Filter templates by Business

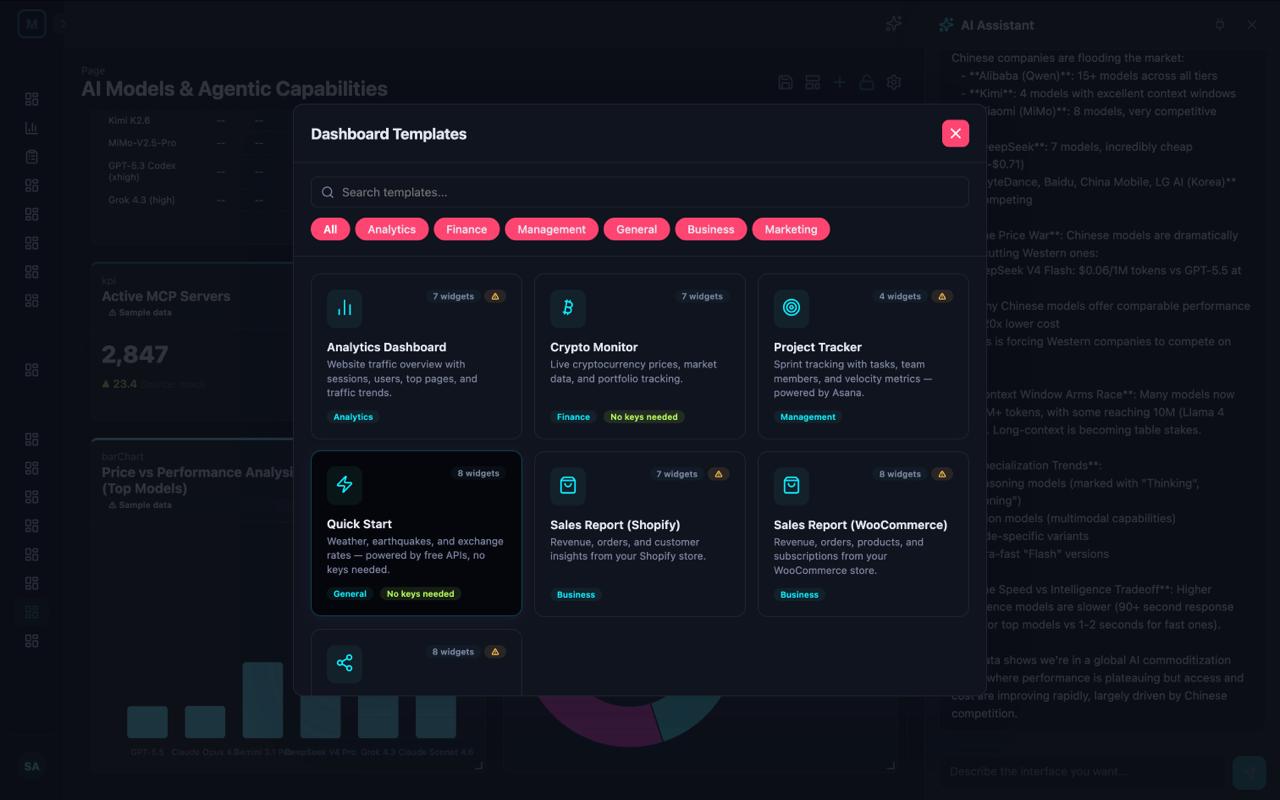[x=711, y=229]
